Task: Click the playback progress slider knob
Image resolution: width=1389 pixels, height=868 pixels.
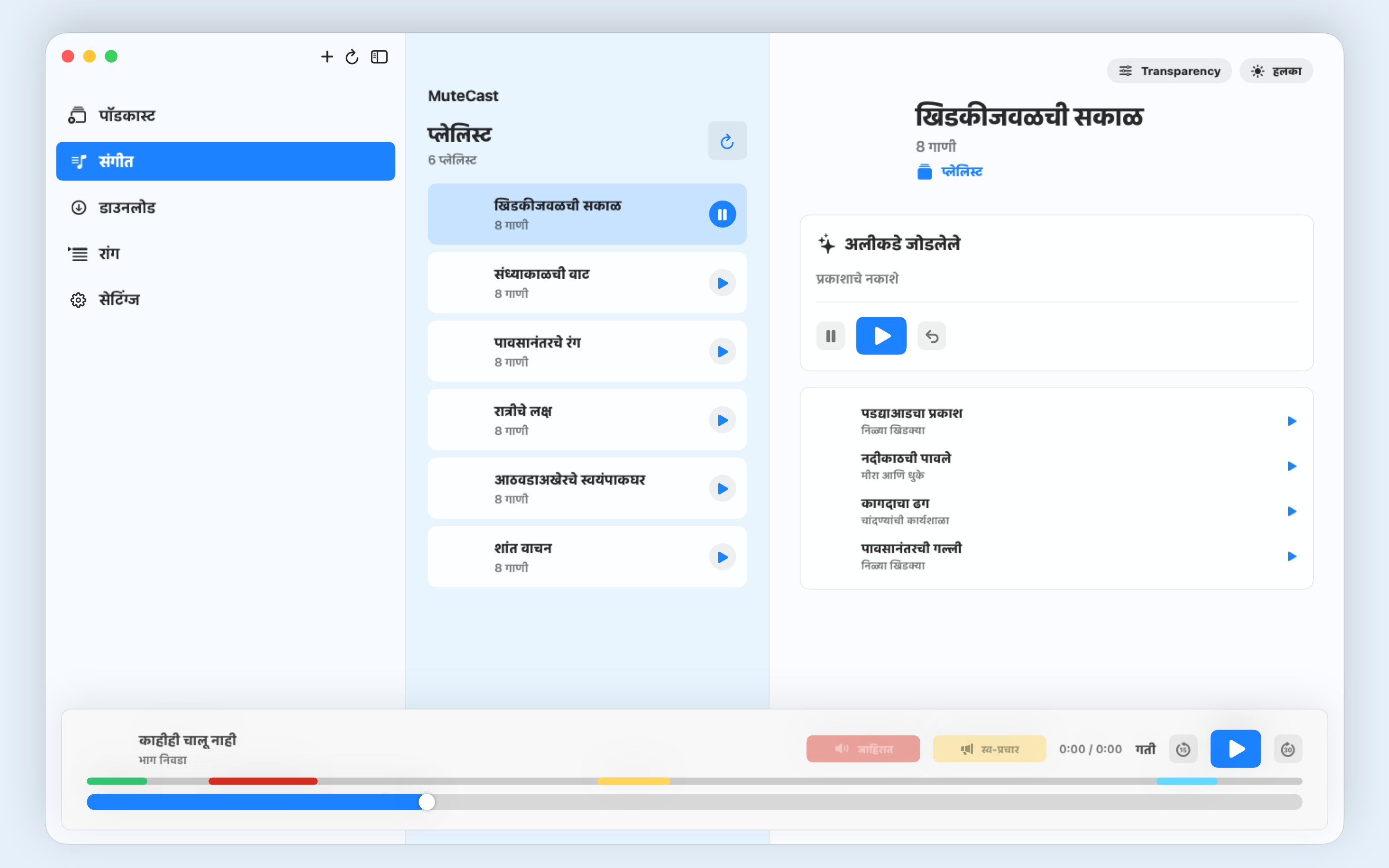Action: tap(426, 802)
